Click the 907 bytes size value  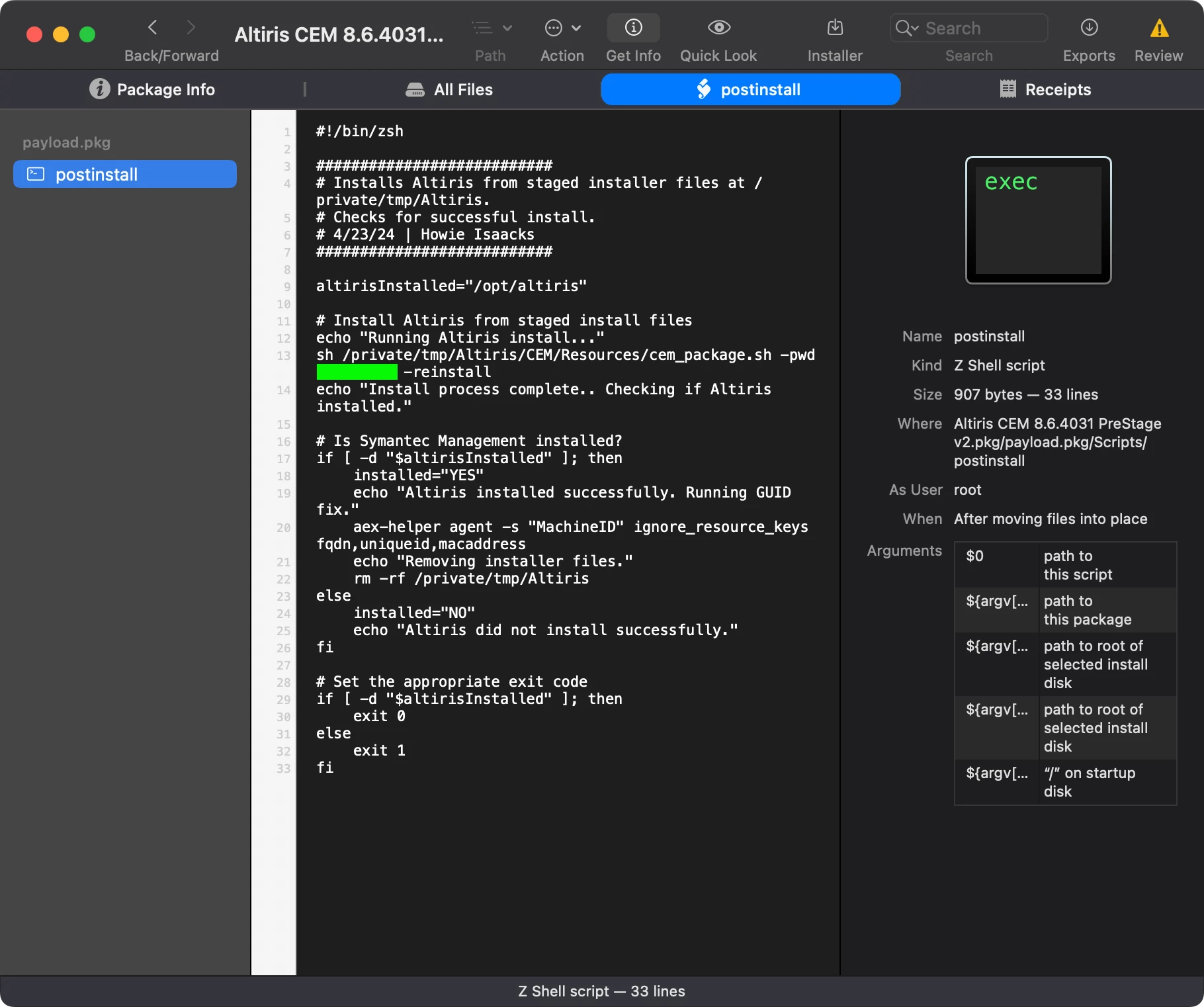(x=1026, y=394)
